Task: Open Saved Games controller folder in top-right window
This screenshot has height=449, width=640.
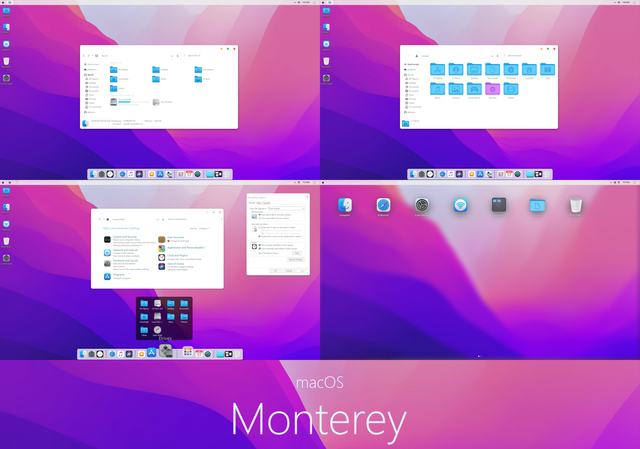Action: [x=474, y=89]
